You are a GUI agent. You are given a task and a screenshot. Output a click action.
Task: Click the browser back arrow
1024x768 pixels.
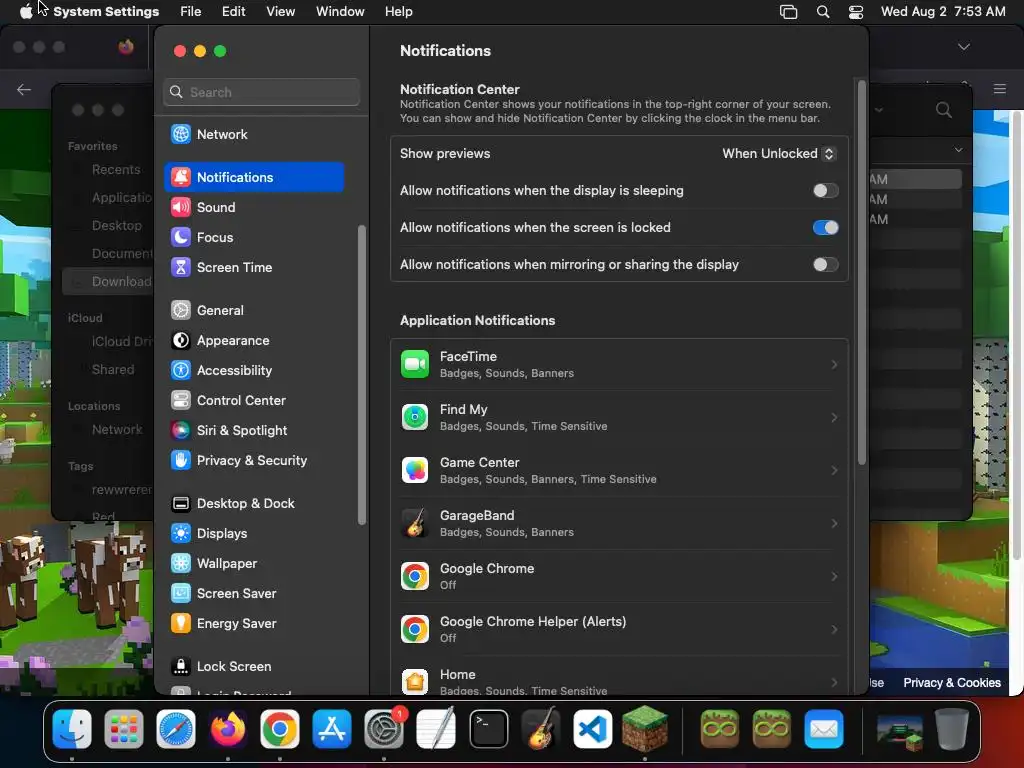pos(24,89)
